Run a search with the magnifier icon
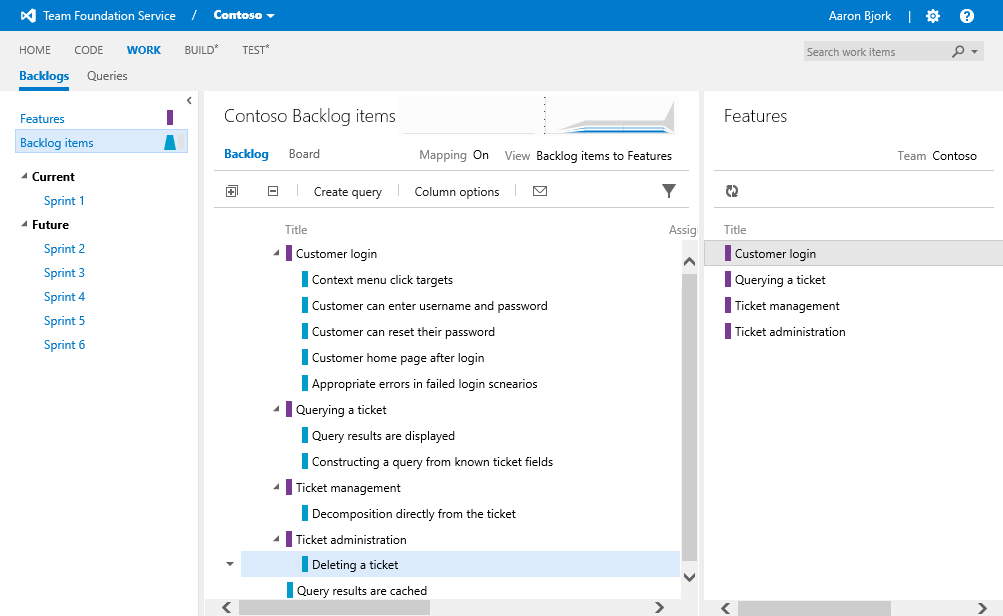 coord(956,50)
